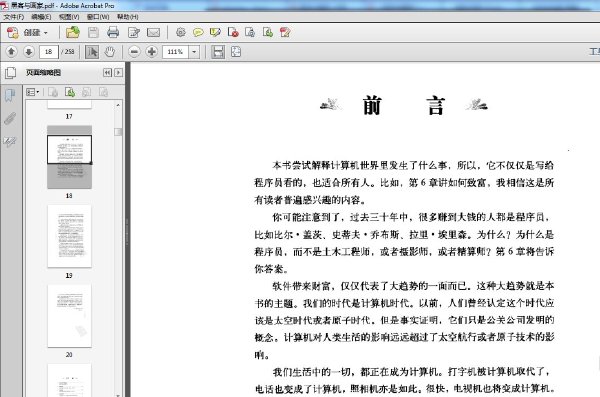Activate the Hand pan tool
This screenshot has height=397, width=600.
click(x=110, y=52)
